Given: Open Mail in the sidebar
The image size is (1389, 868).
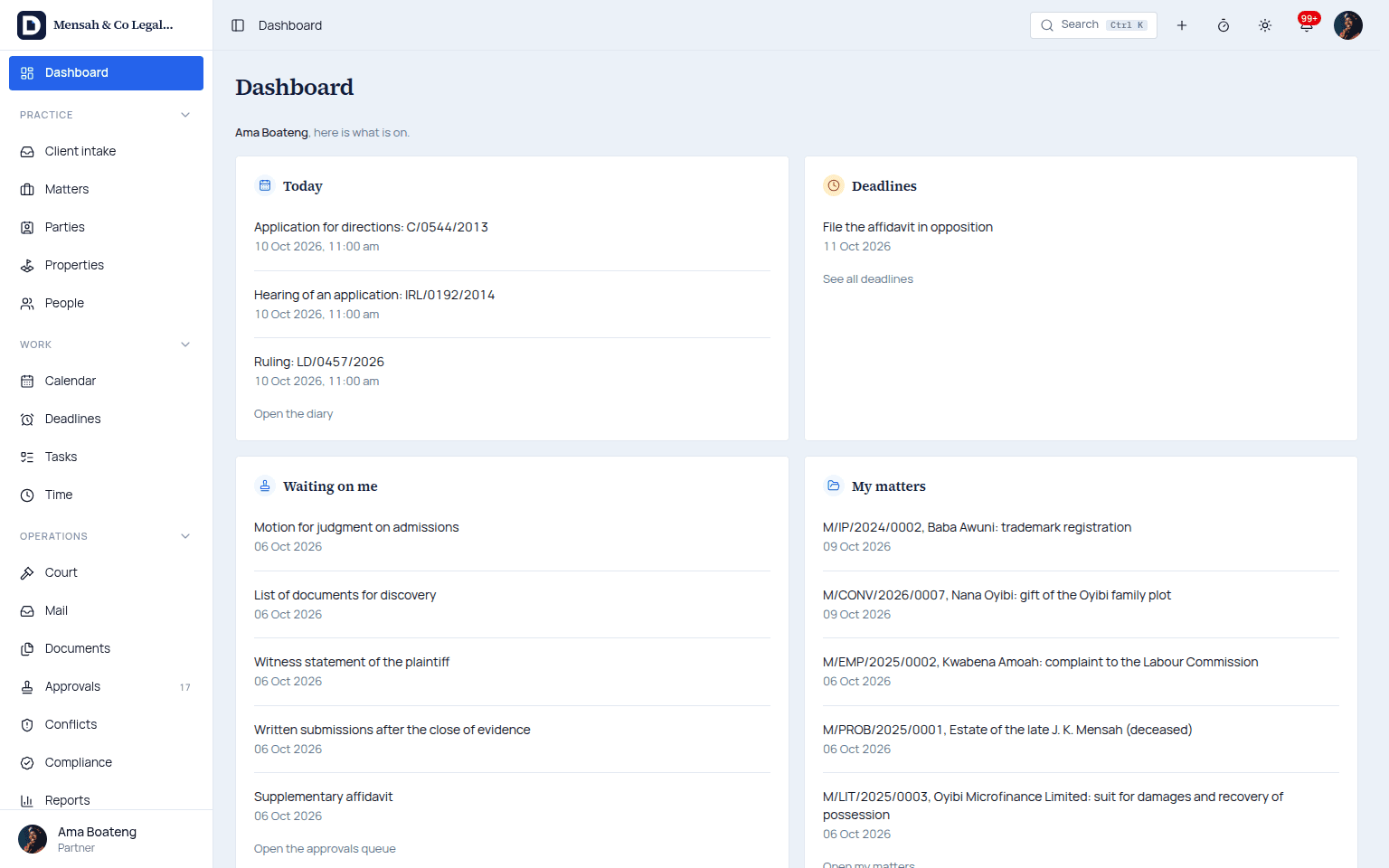Looking at the screenshot, I should [106, 610].
